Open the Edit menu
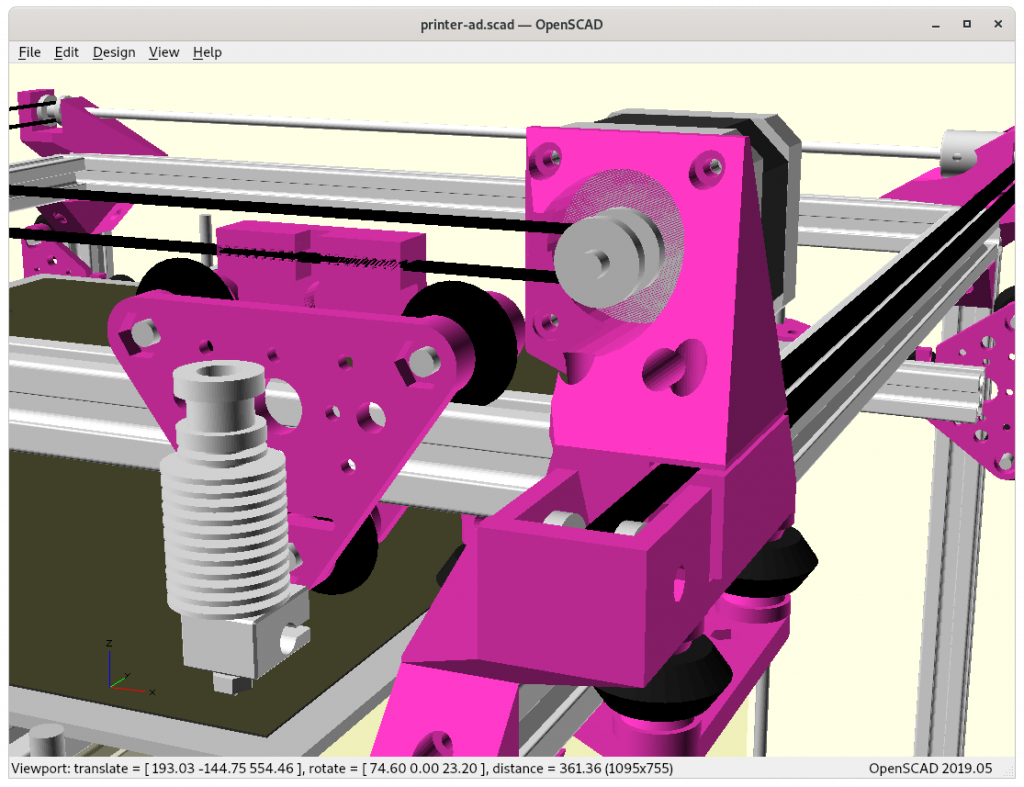 [67, 52]
